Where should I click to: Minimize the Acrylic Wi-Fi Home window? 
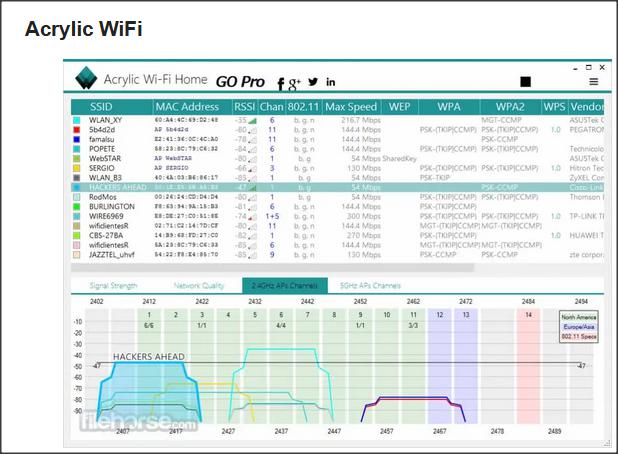[575, 68]
